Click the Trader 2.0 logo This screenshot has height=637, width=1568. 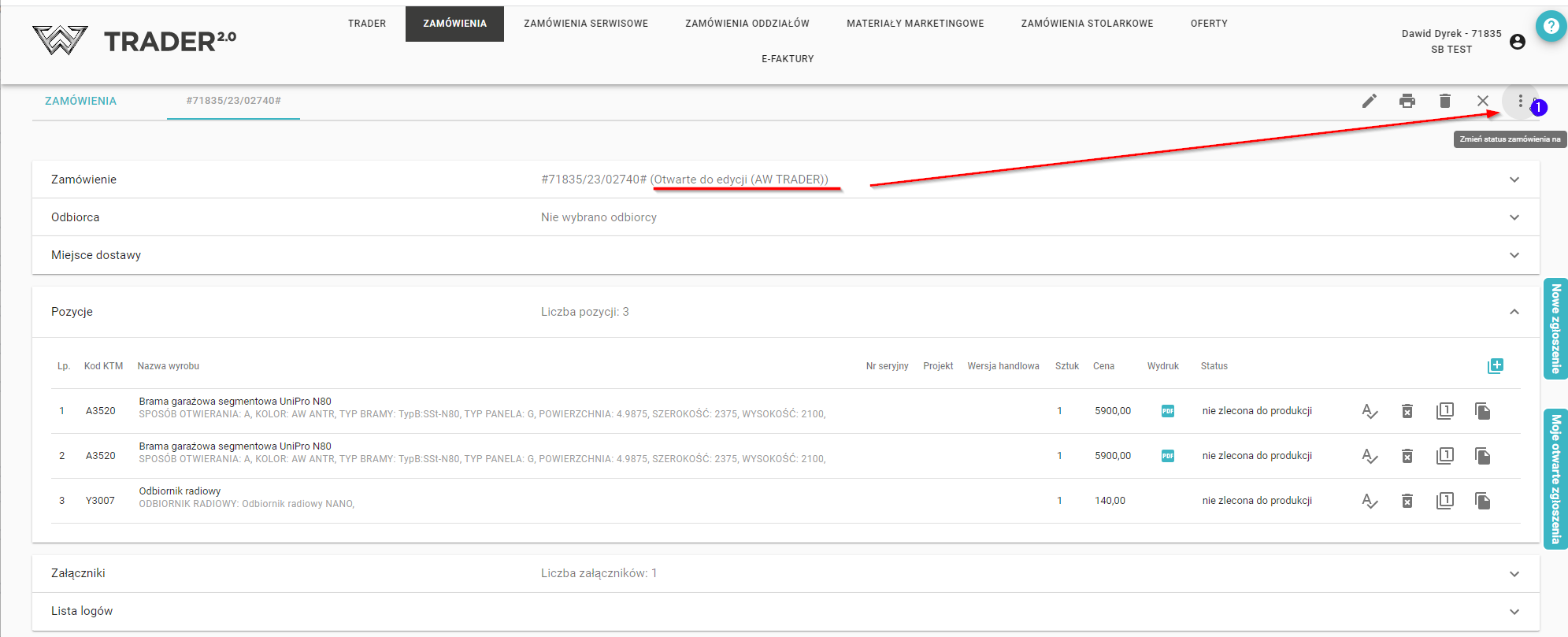[x=135, y=40]
